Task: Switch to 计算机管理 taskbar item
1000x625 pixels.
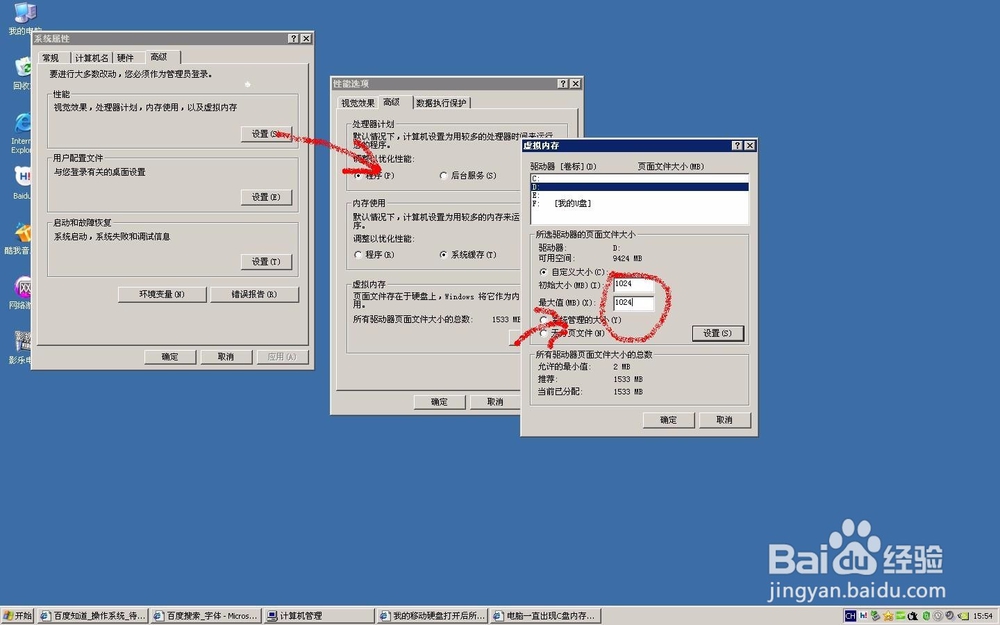Action: (x=319, y=616)
